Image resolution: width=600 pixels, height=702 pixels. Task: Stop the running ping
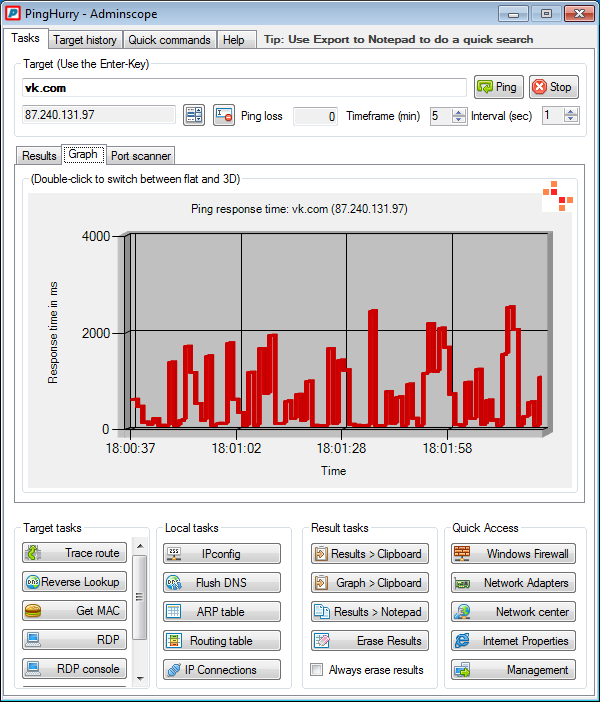[x=553, y=87]
